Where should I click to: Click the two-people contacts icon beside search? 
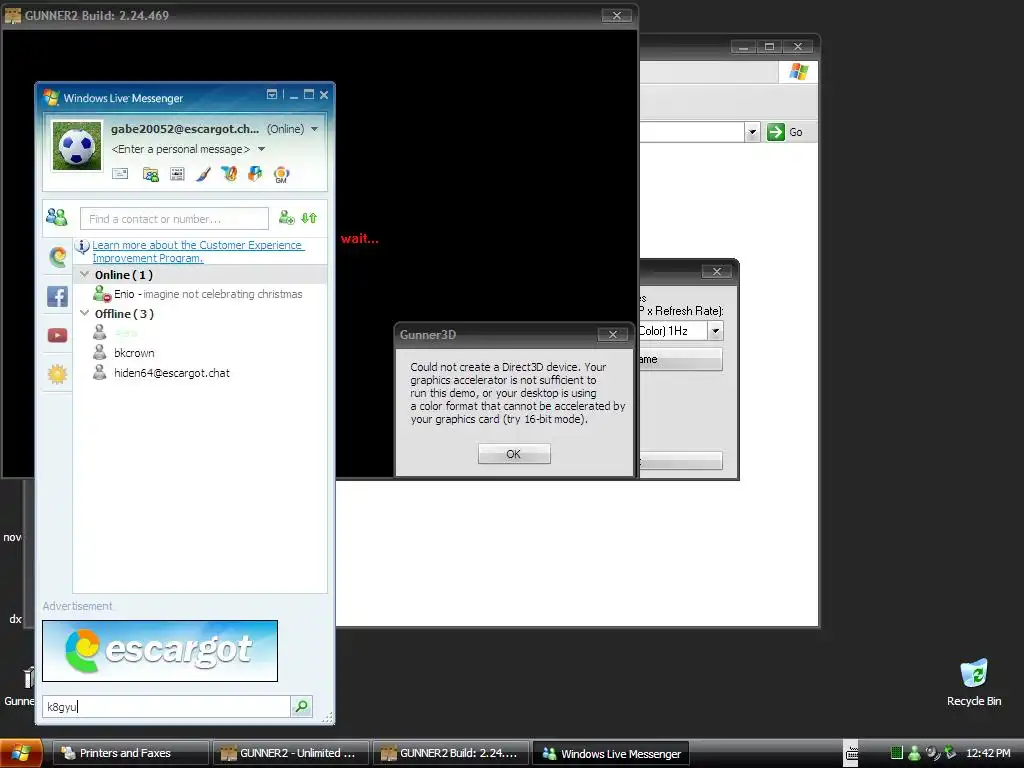[x=57, y=217]
